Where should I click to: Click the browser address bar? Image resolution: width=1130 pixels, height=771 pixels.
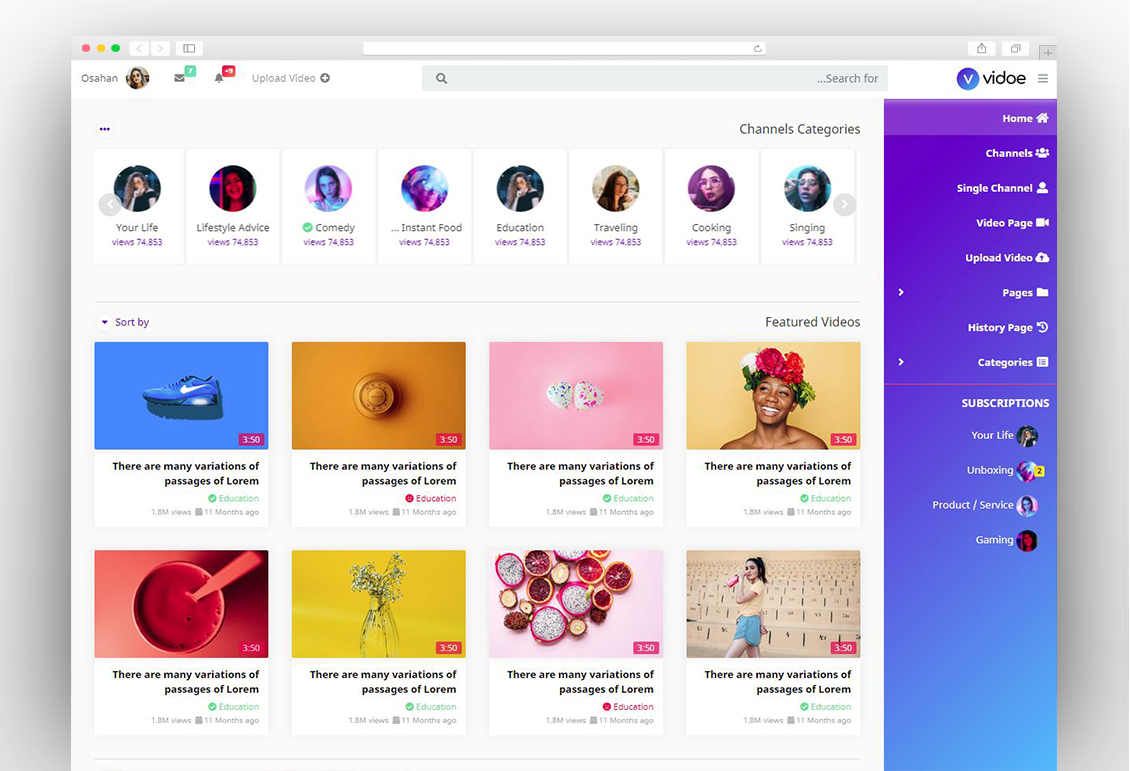coord(564,48)
